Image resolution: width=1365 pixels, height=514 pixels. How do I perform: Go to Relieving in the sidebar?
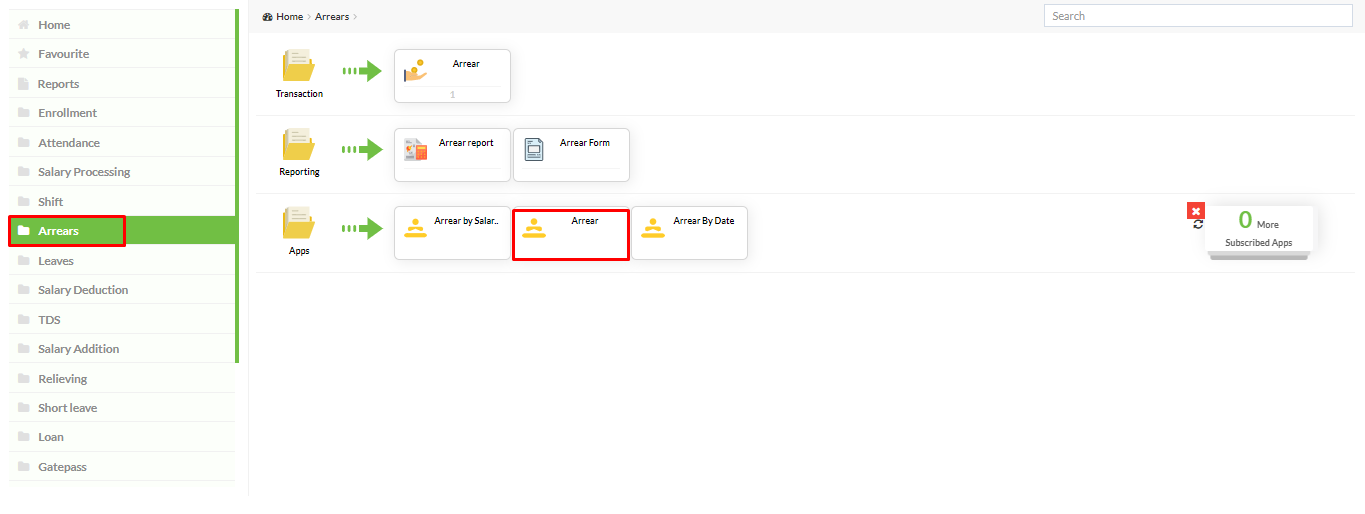[x=122, y=379]
